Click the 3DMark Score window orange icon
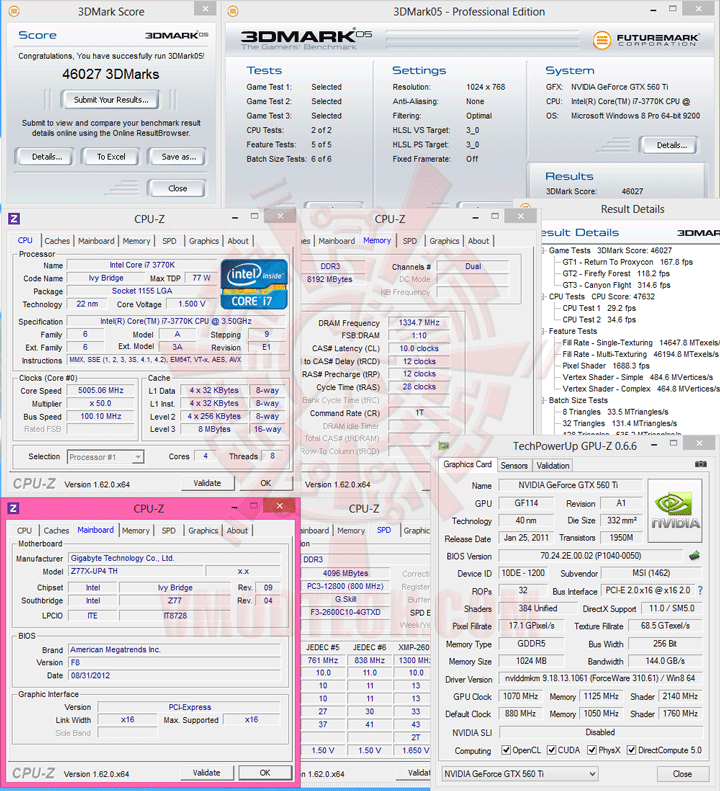This screenshot has height=791, width=720. pos(14,11)
